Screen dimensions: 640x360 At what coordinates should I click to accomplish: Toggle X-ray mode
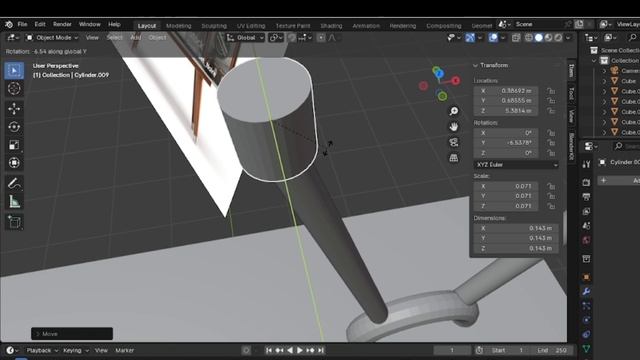(x=516, y=38)
